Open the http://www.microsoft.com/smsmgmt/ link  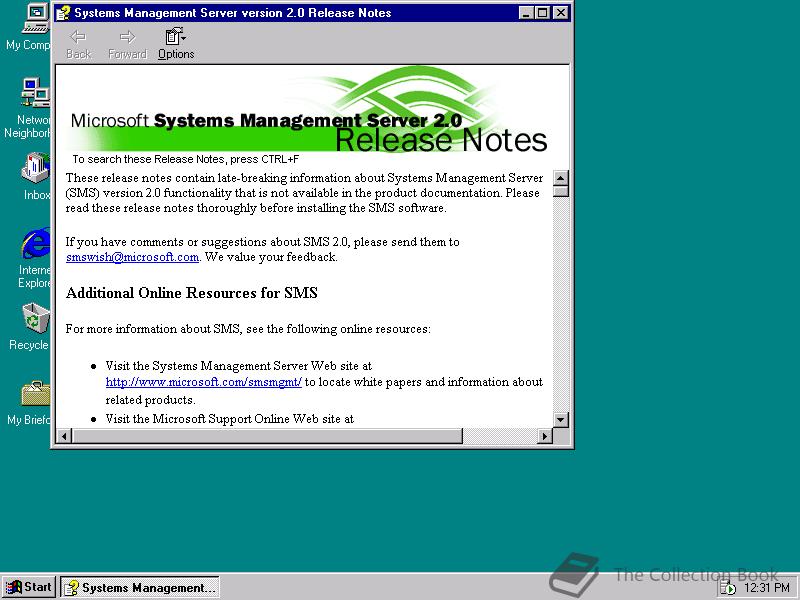[204, 382]
